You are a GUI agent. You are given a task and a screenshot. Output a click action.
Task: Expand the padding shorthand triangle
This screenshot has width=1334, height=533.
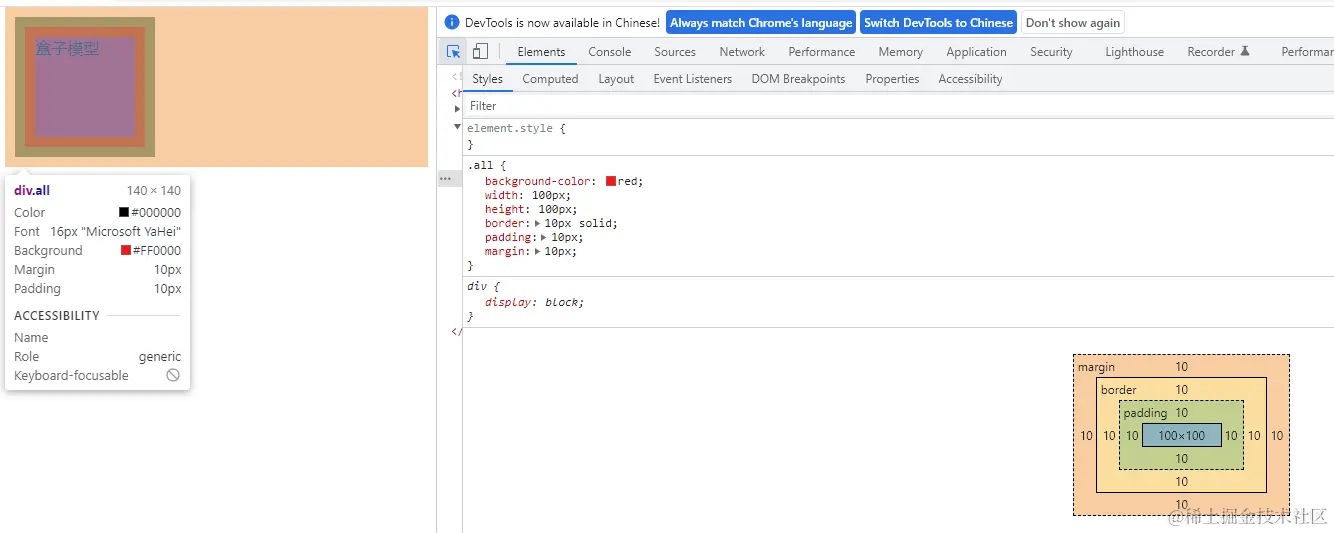[x=544, y=237]
